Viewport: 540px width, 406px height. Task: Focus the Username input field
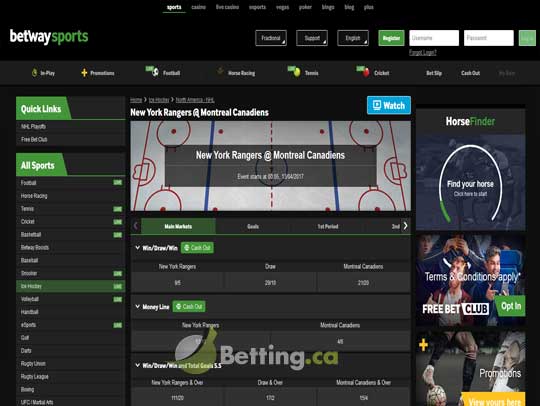click(434, 38)
